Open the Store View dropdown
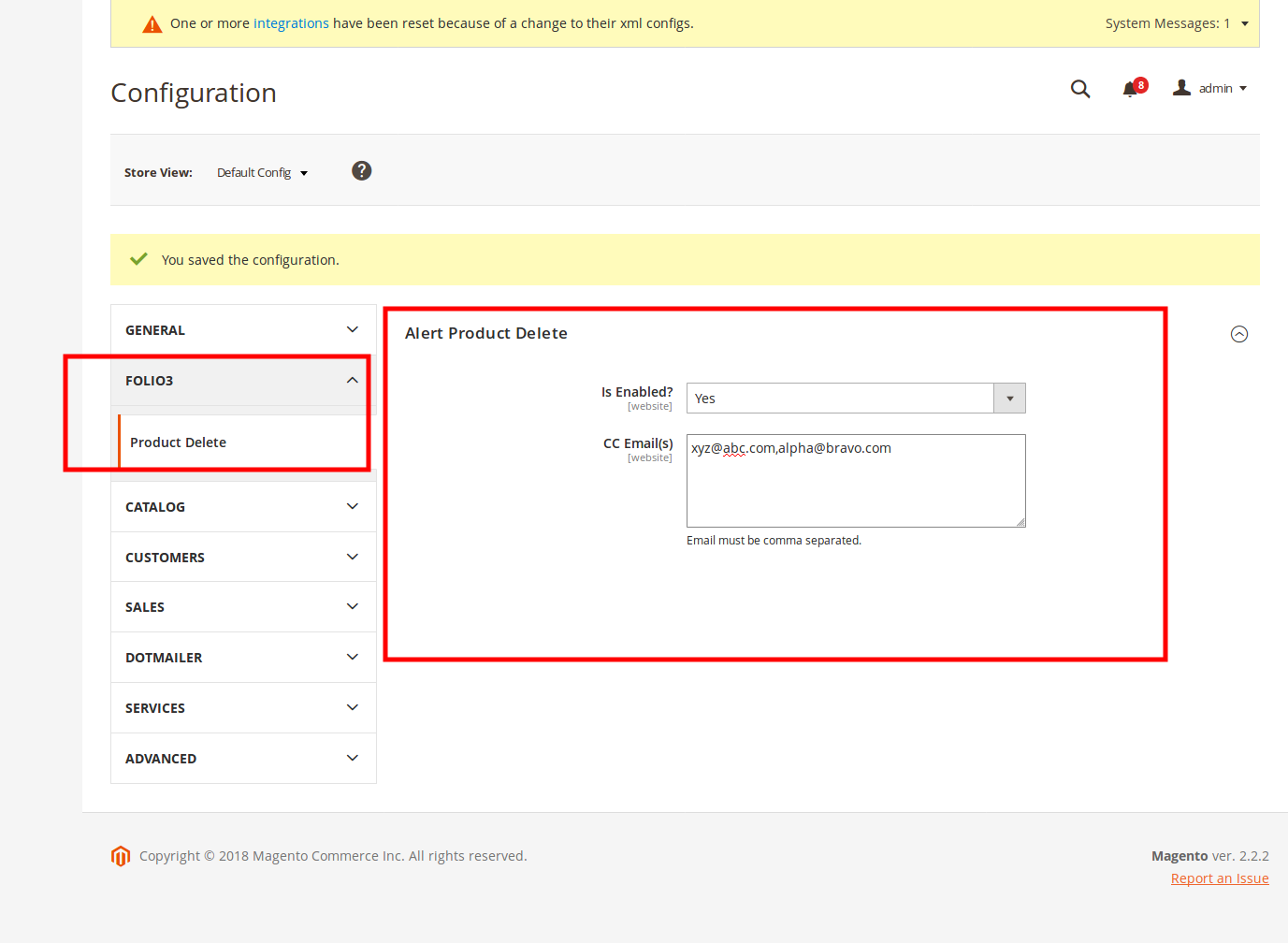1288x943 pixels. (261, 172)
